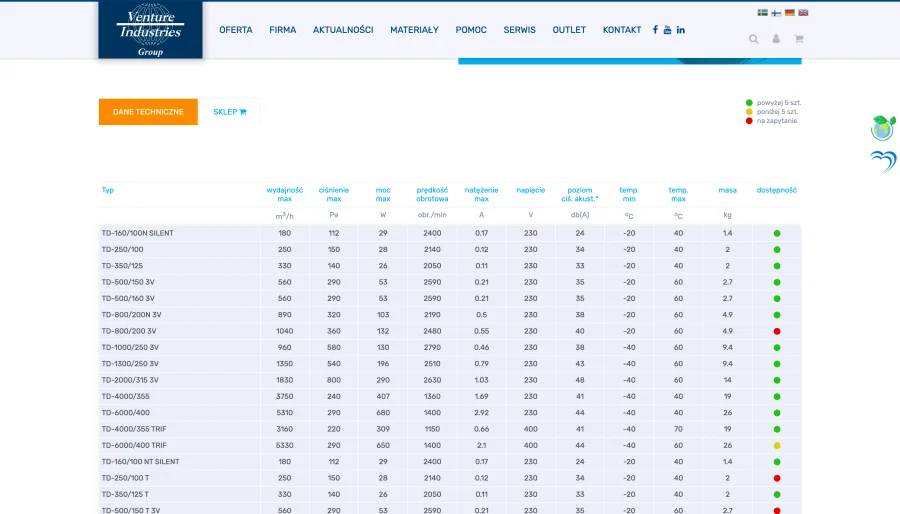Open the OFERTA menu
This screenshot has width=900, height=514.
tap(236, 30)
